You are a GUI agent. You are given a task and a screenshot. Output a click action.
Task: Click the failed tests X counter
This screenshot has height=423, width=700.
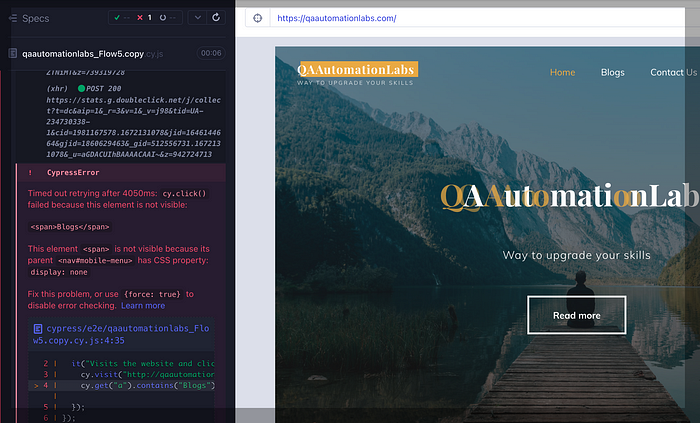tap(144, 17)
